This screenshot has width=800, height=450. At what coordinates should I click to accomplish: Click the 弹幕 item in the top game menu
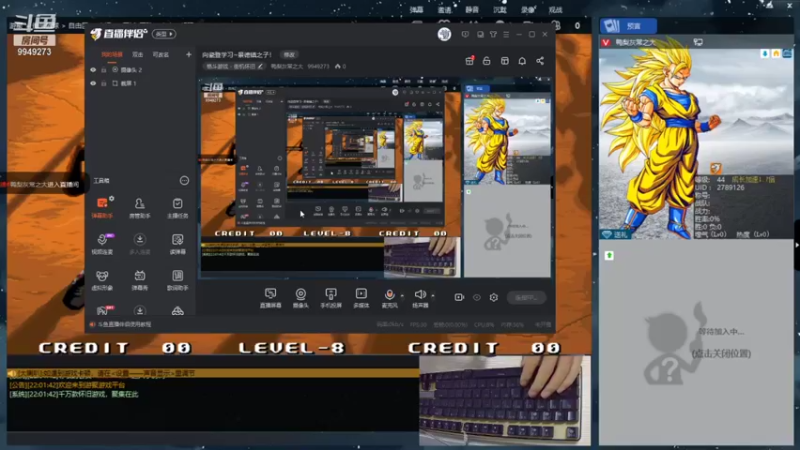click(x=416, y=10)
